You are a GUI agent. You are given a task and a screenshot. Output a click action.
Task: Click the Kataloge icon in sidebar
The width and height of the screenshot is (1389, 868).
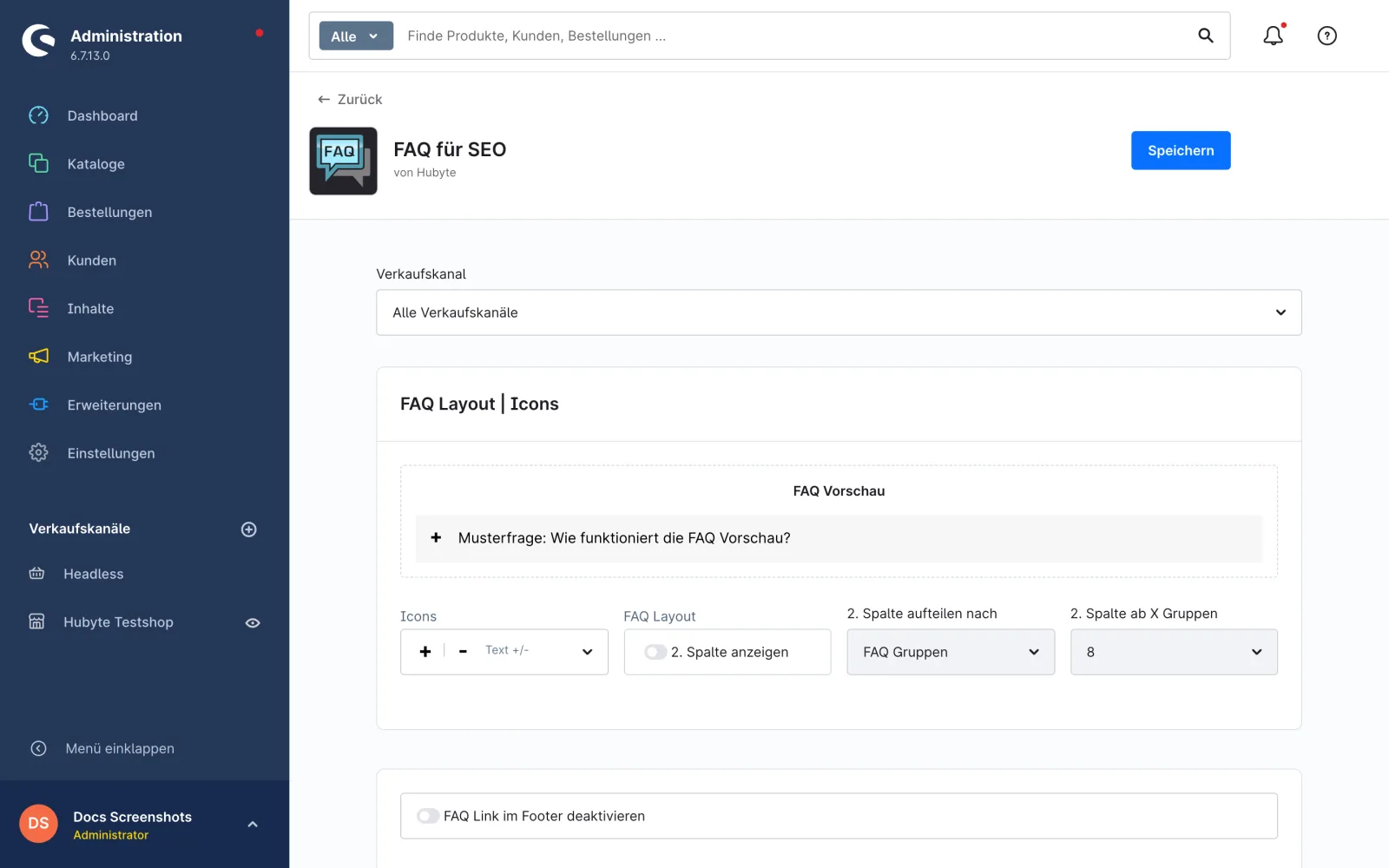pyautogui.click(x=38, y=163)
